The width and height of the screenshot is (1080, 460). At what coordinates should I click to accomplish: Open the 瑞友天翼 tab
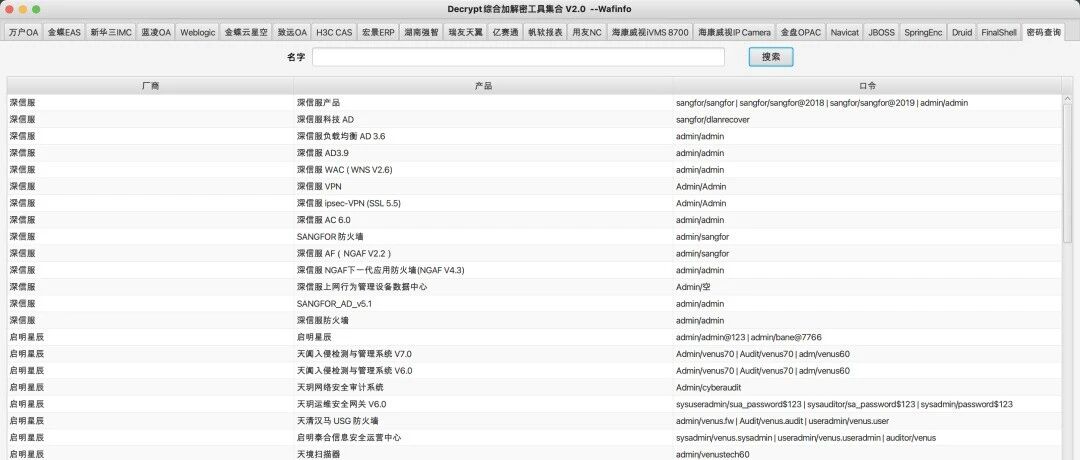pos(465,32)
